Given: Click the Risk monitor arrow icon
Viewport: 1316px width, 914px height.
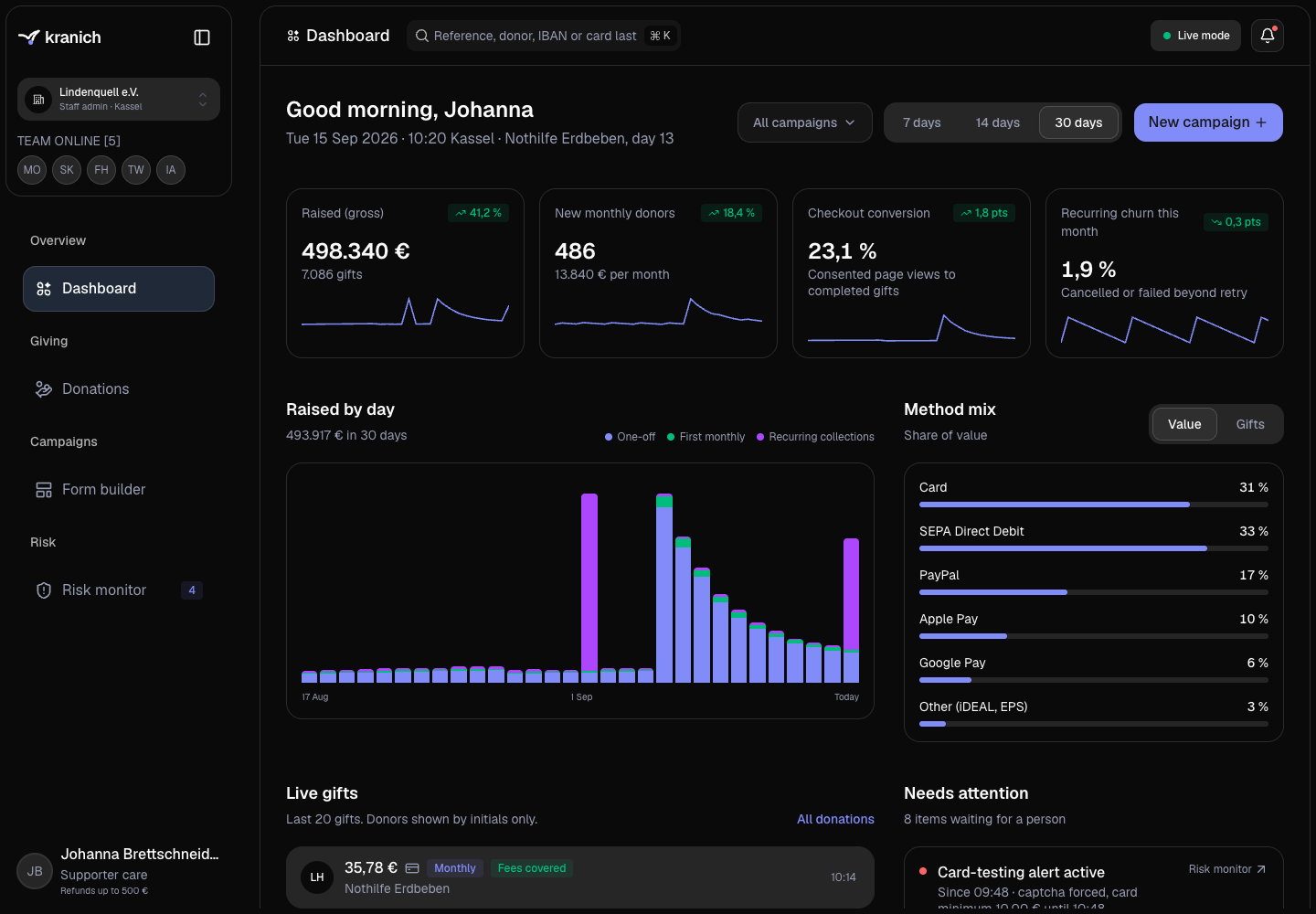Looking at the screenshot, I should [1261, 869].
